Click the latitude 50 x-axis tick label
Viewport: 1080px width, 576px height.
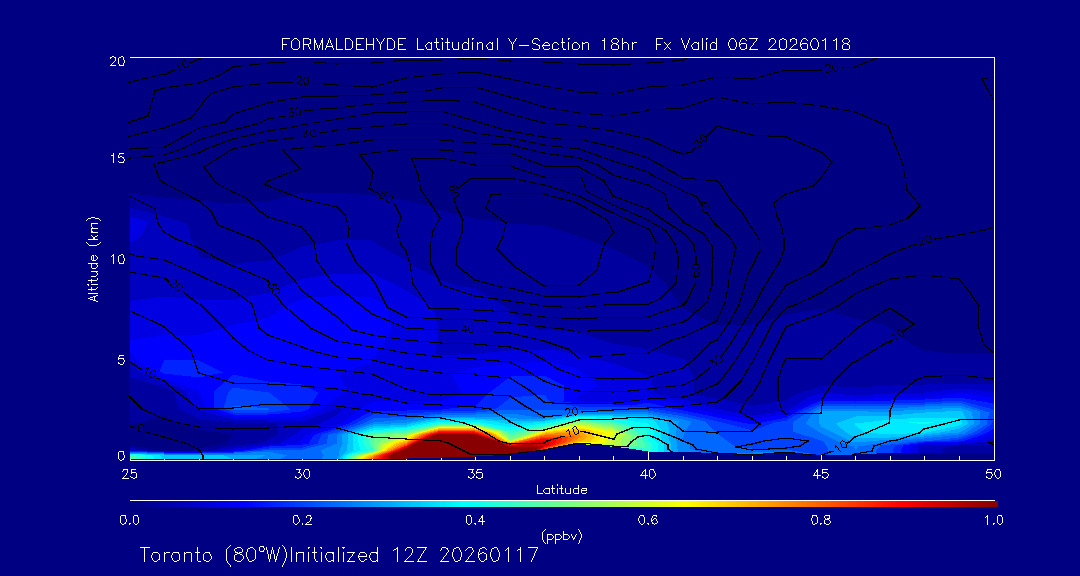point(993,473)
